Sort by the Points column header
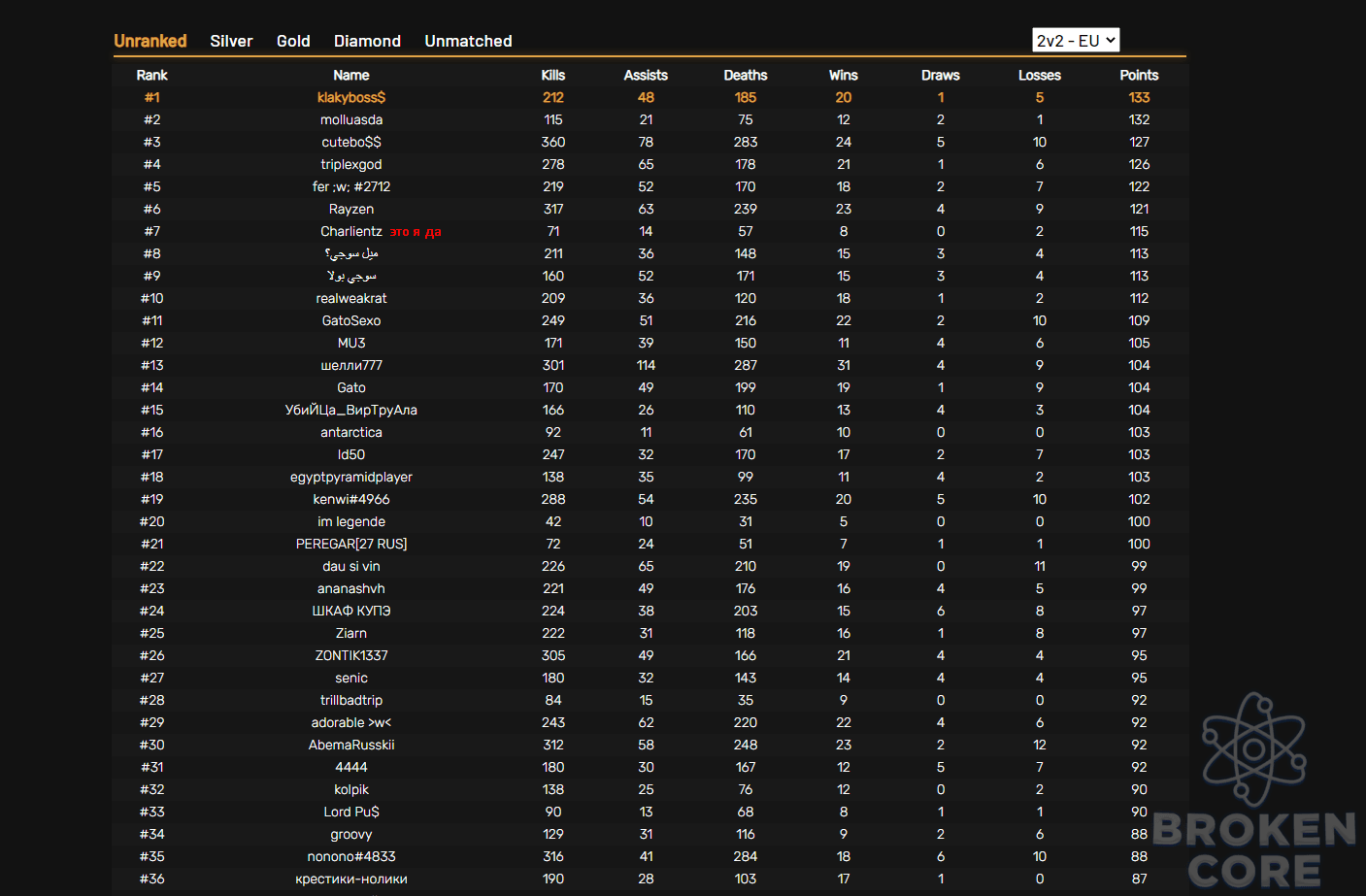Image resolution: width=1366 pixels, height=896 pixels. (1139, 75)
